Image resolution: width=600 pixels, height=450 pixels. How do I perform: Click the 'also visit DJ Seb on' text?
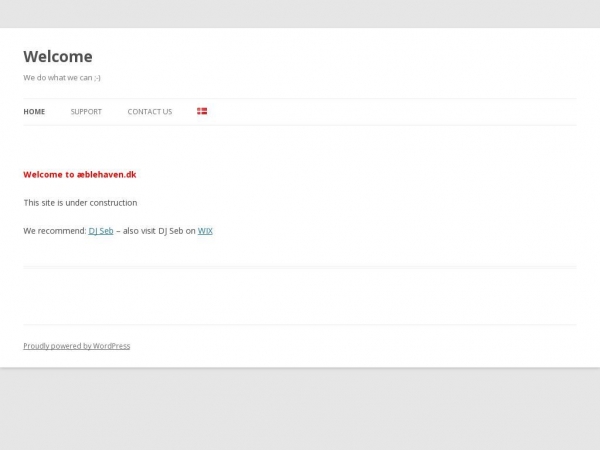click(159, 231)
